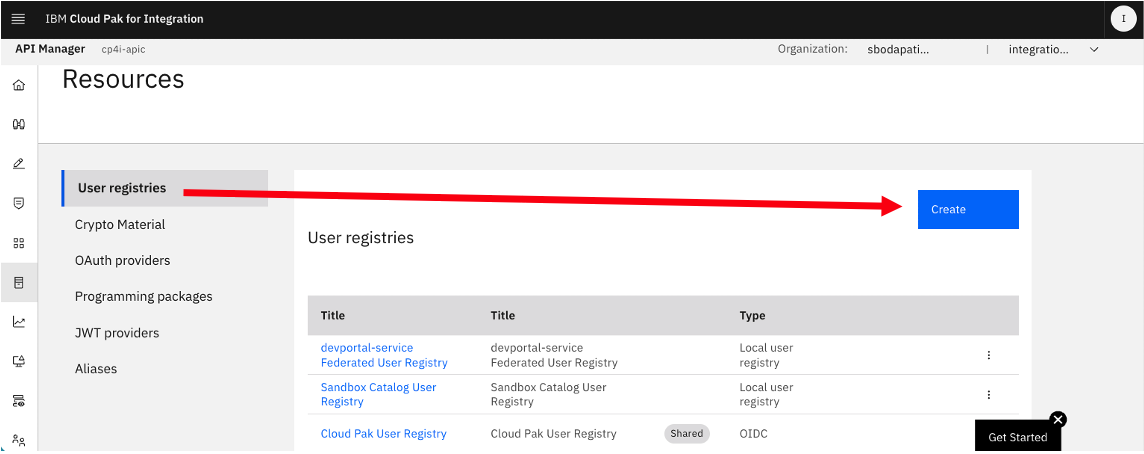Open JWT providers section
Screen dimensions: 1144x454
pyautogui.click(x=117, y=333)
